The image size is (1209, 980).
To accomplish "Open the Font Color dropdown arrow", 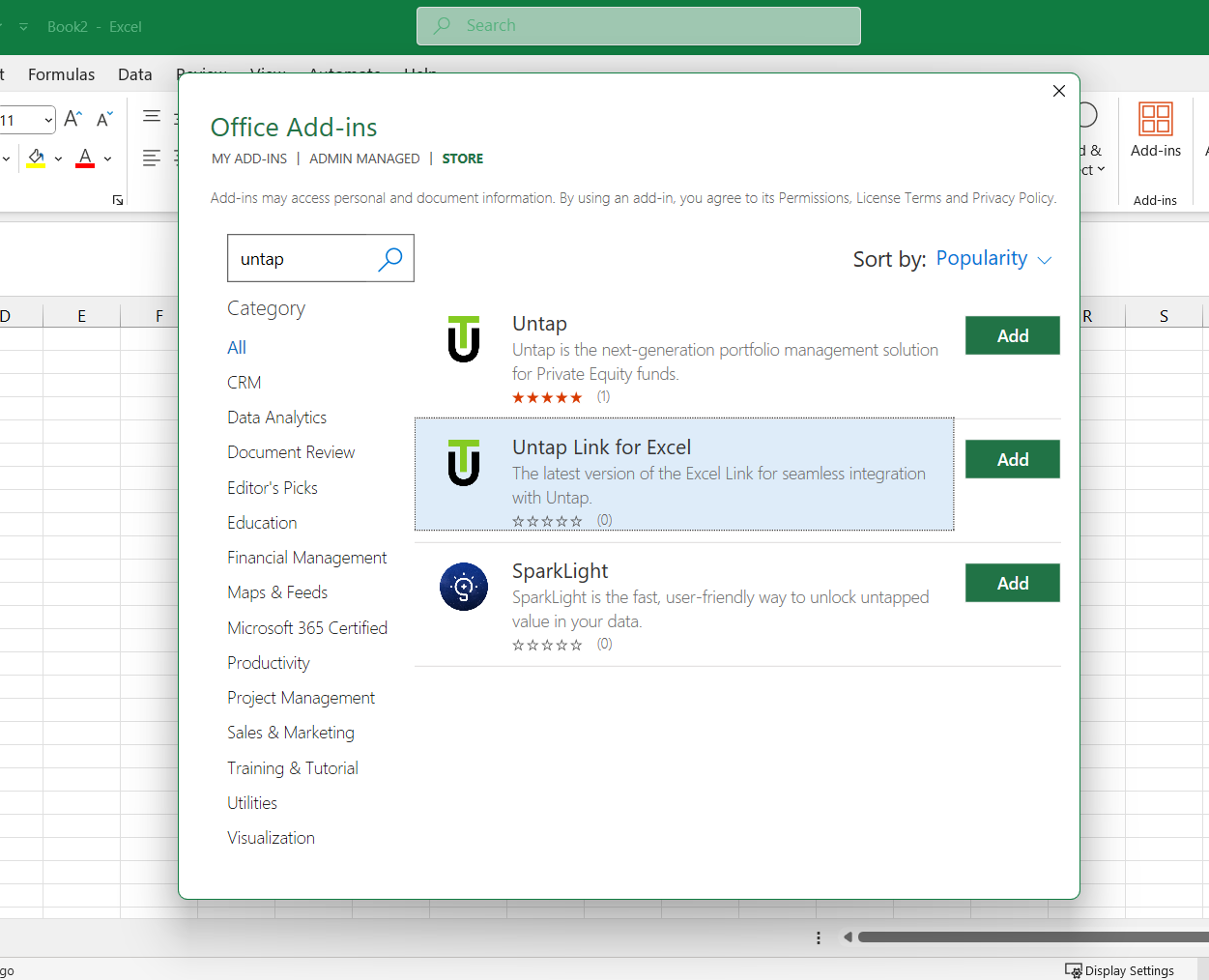I will tap(107, 159).
